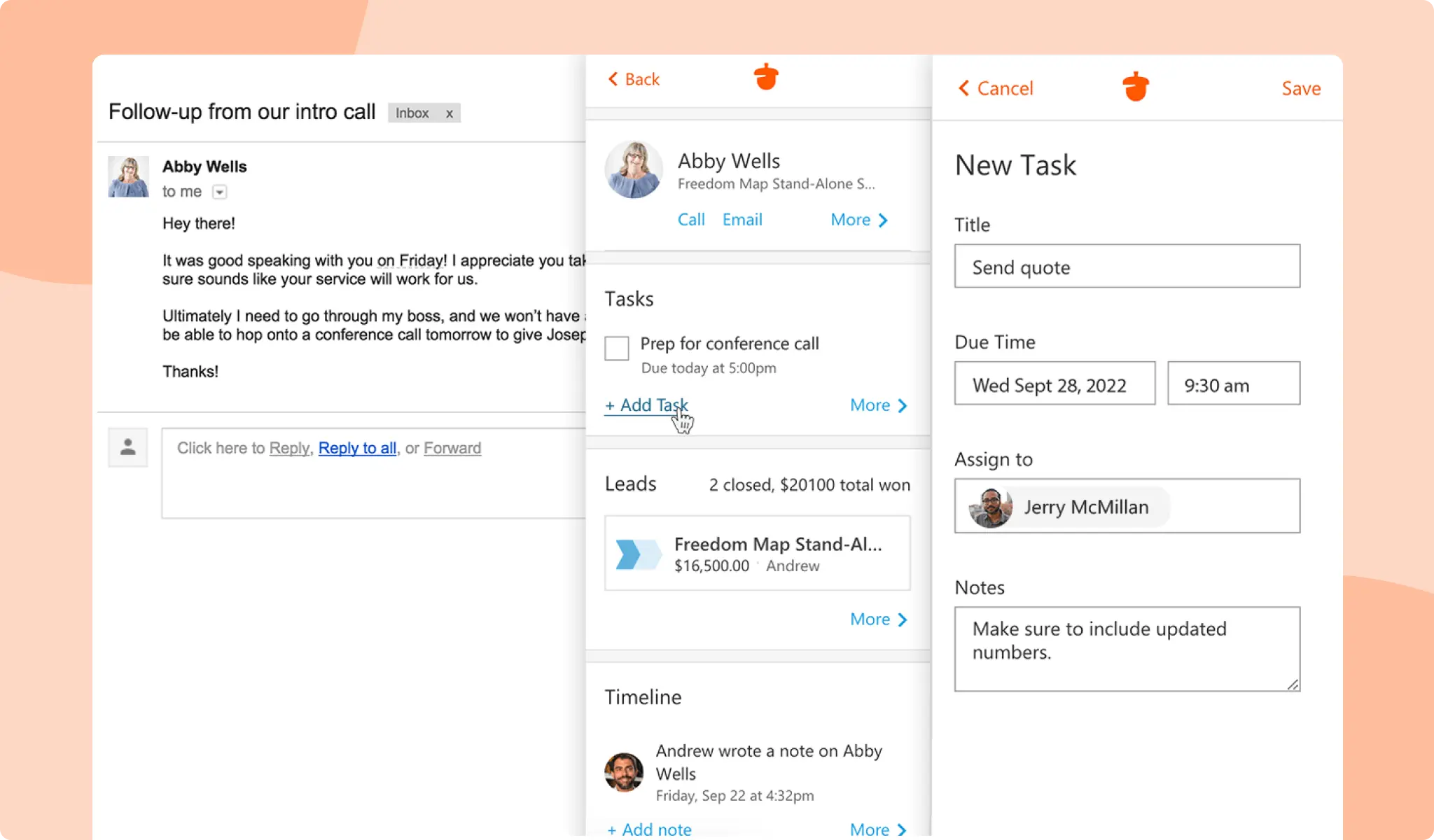Image resolution: width=1434 pixels, height=840 pixels.
Task: Expand More options for Abby Wells contact
Action: 858,219
